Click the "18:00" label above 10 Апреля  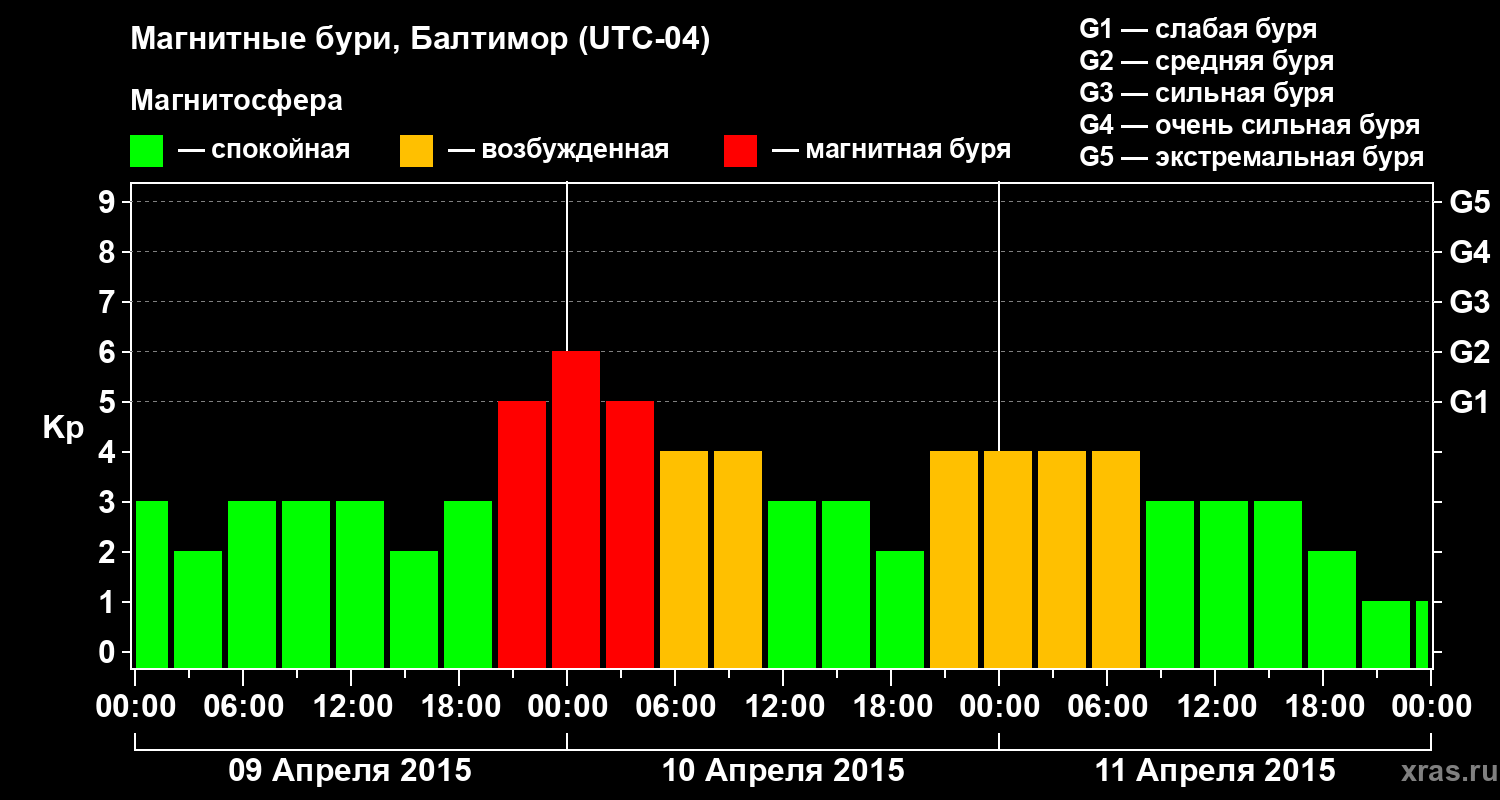pos(891,706)
